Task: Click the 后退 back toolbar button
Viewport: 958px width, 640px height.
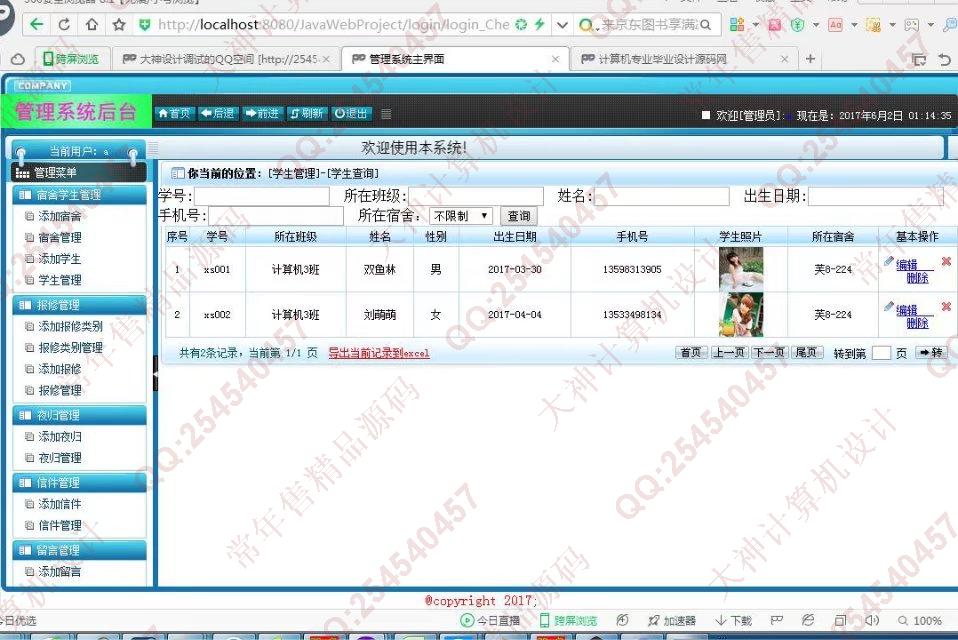Action: (217, 114)
